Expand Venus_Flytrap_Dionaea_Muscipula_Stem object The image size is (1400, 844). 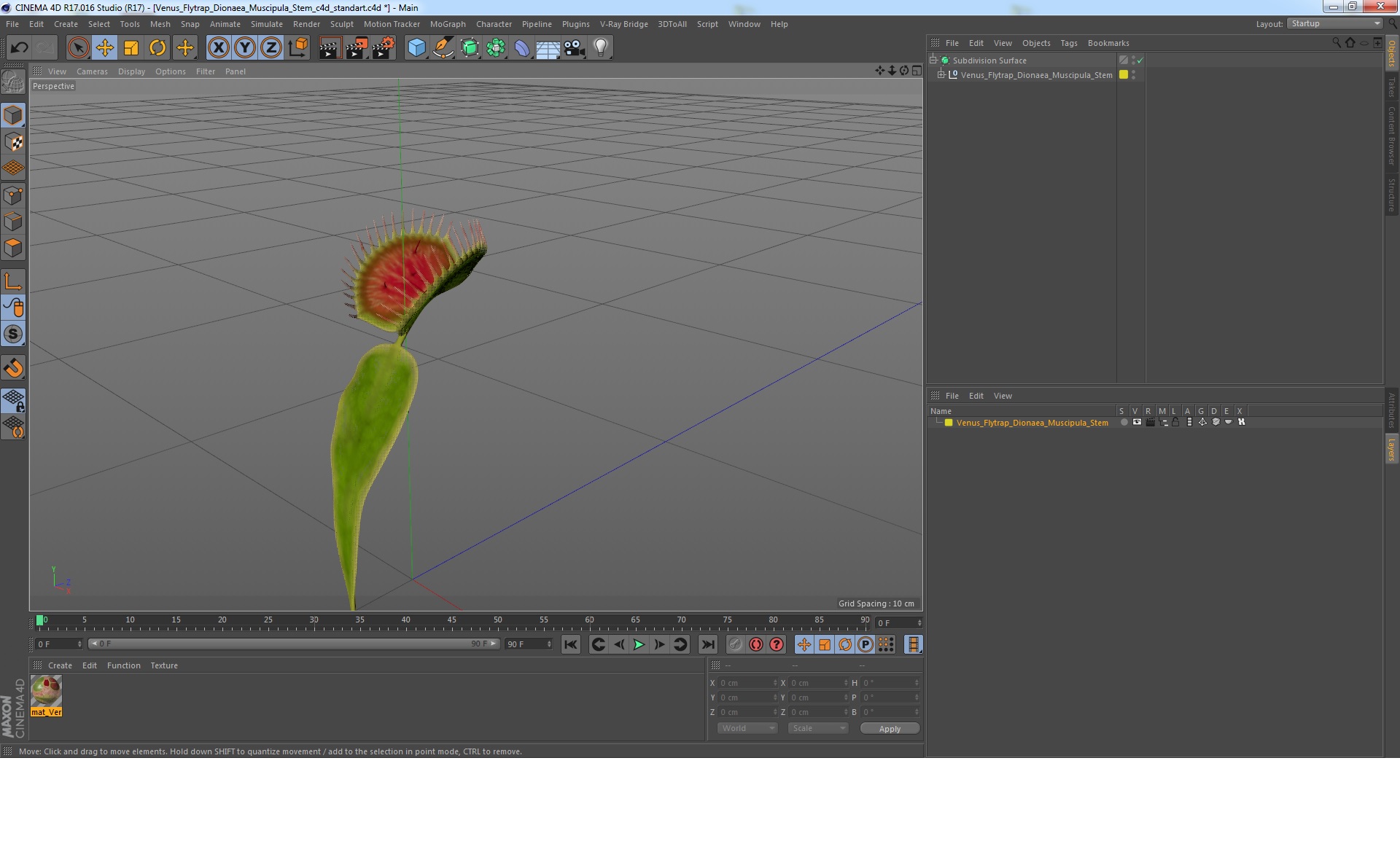point(941,74)
